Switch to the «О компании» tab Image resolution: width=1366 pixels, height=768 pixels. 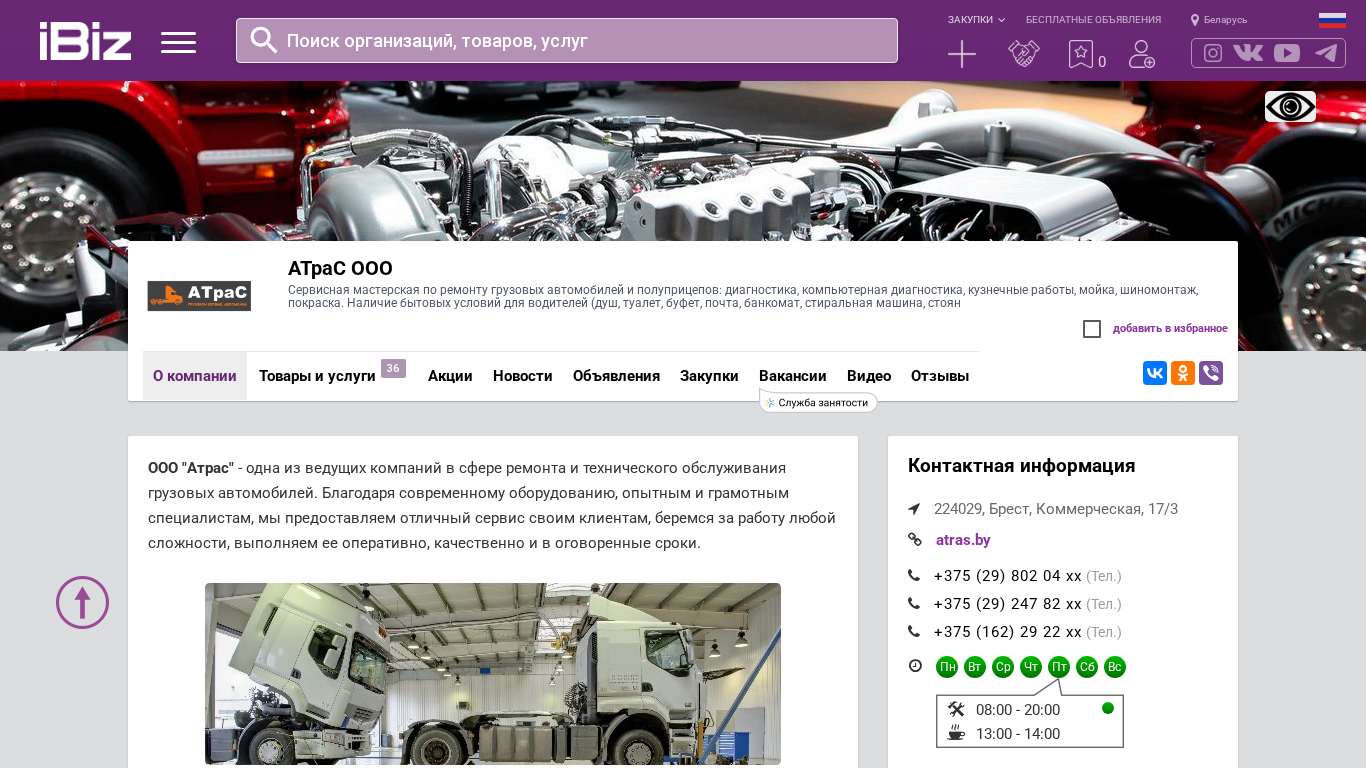[x=195, y=376]
